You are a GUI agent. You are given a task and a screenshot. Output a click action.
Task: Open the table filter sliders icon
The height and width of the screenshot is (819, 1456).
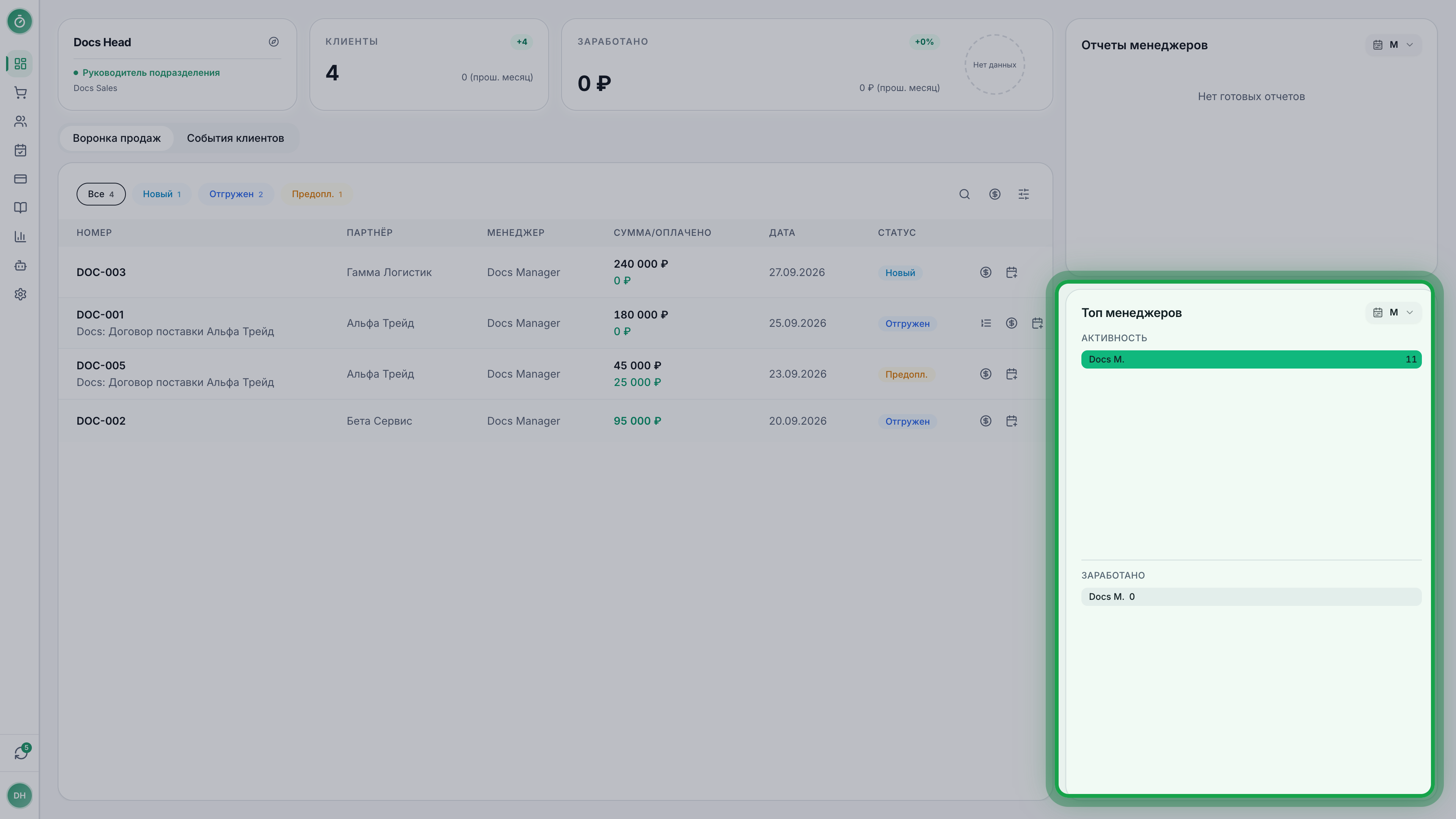pos(1024,195)
